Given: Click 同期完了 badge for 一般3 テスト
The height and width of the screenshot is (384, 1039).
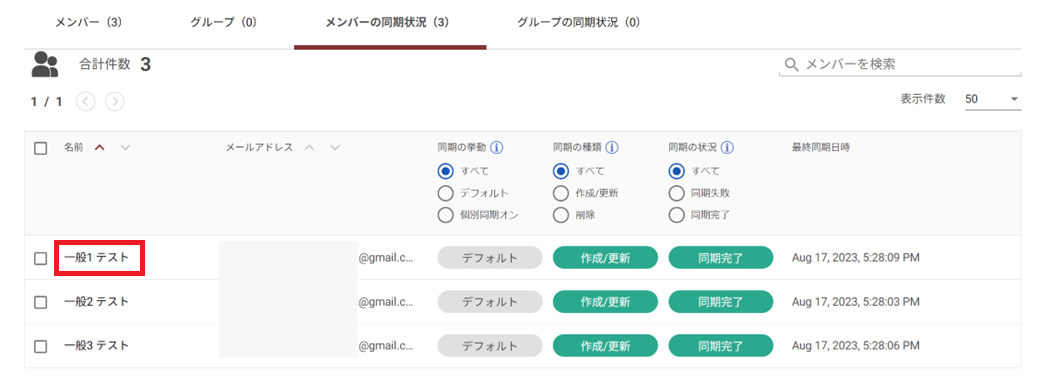Looking at the screenshot, I should tap(721, 346).
